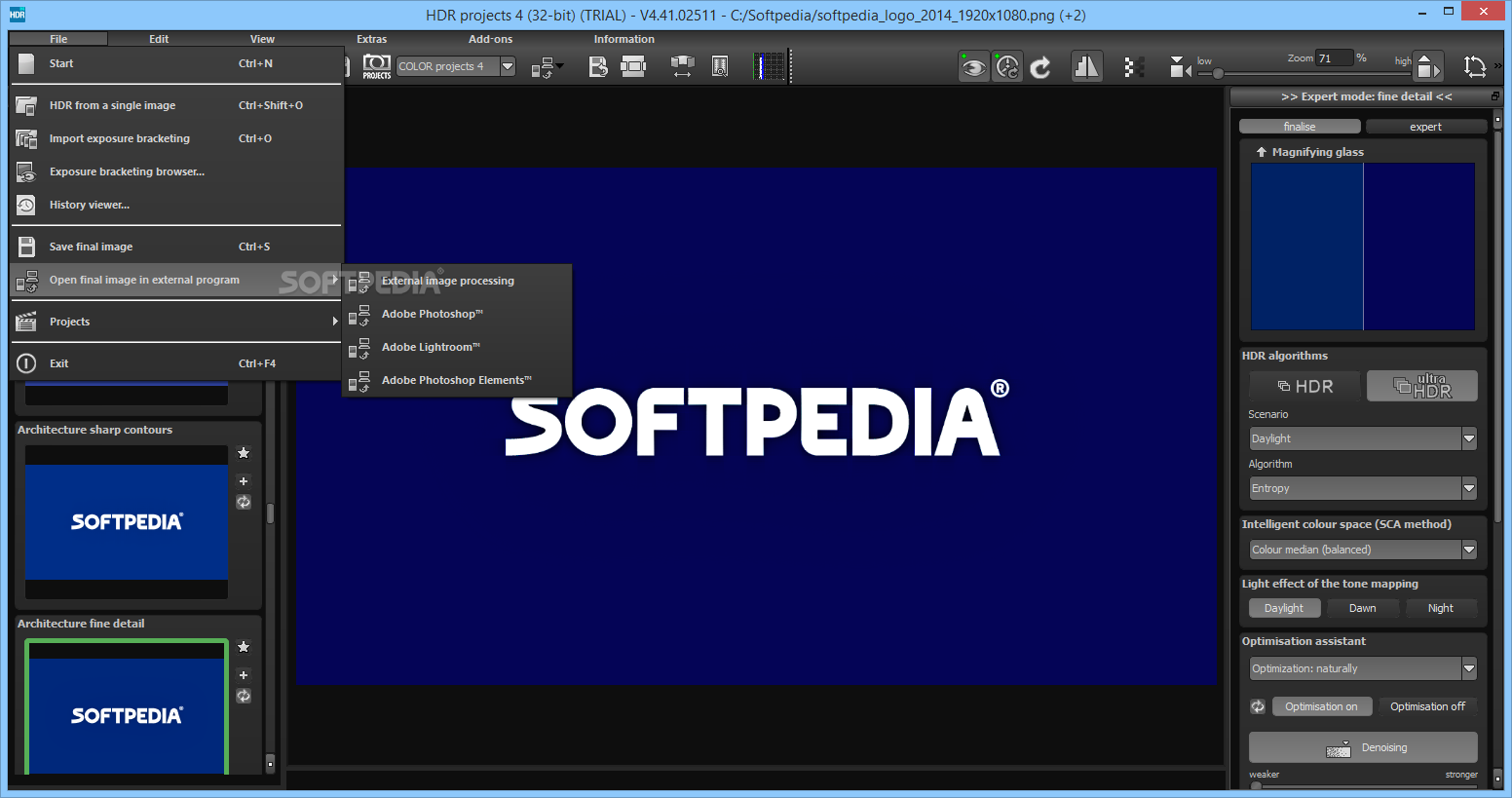Click the double-arrow image compare toolbar icon

pos(682,66)
